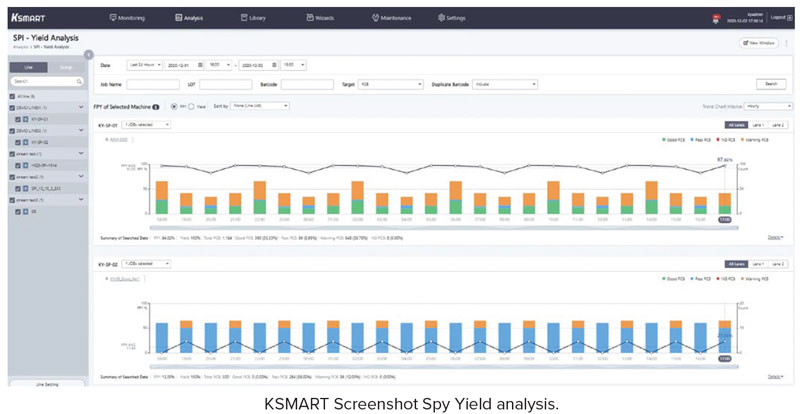Open the Wizards menu
Viewport: 800px width, 414px height.
click(x=320, y=18)
